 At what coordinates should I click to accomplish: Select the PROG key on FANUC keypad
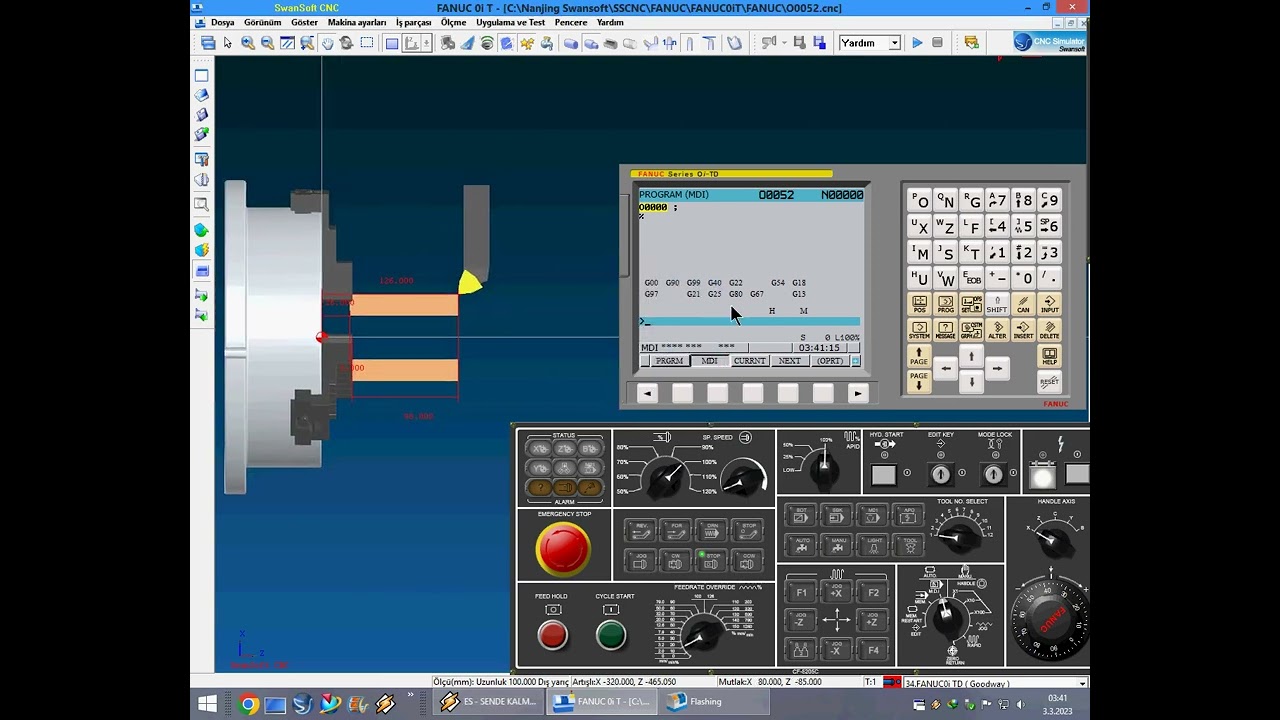pyautogui.click(x=945, y=304)
